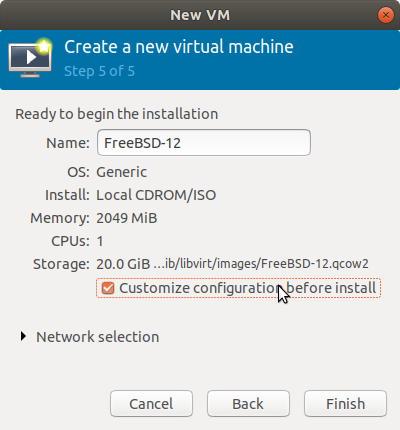Click the Finish button
The height and width of the screenshot is (430, 400).
pyautogui.click(x=345, y=404)
